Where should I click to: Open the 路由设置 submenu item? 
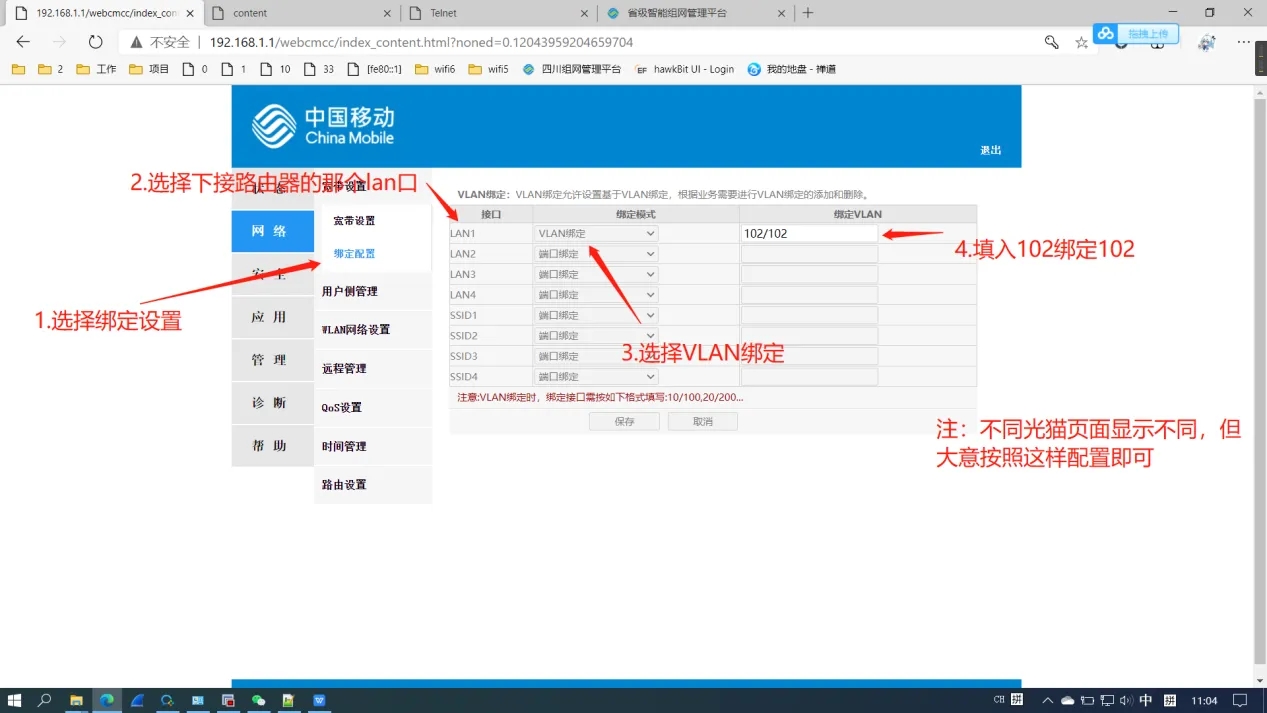[344, 485]
